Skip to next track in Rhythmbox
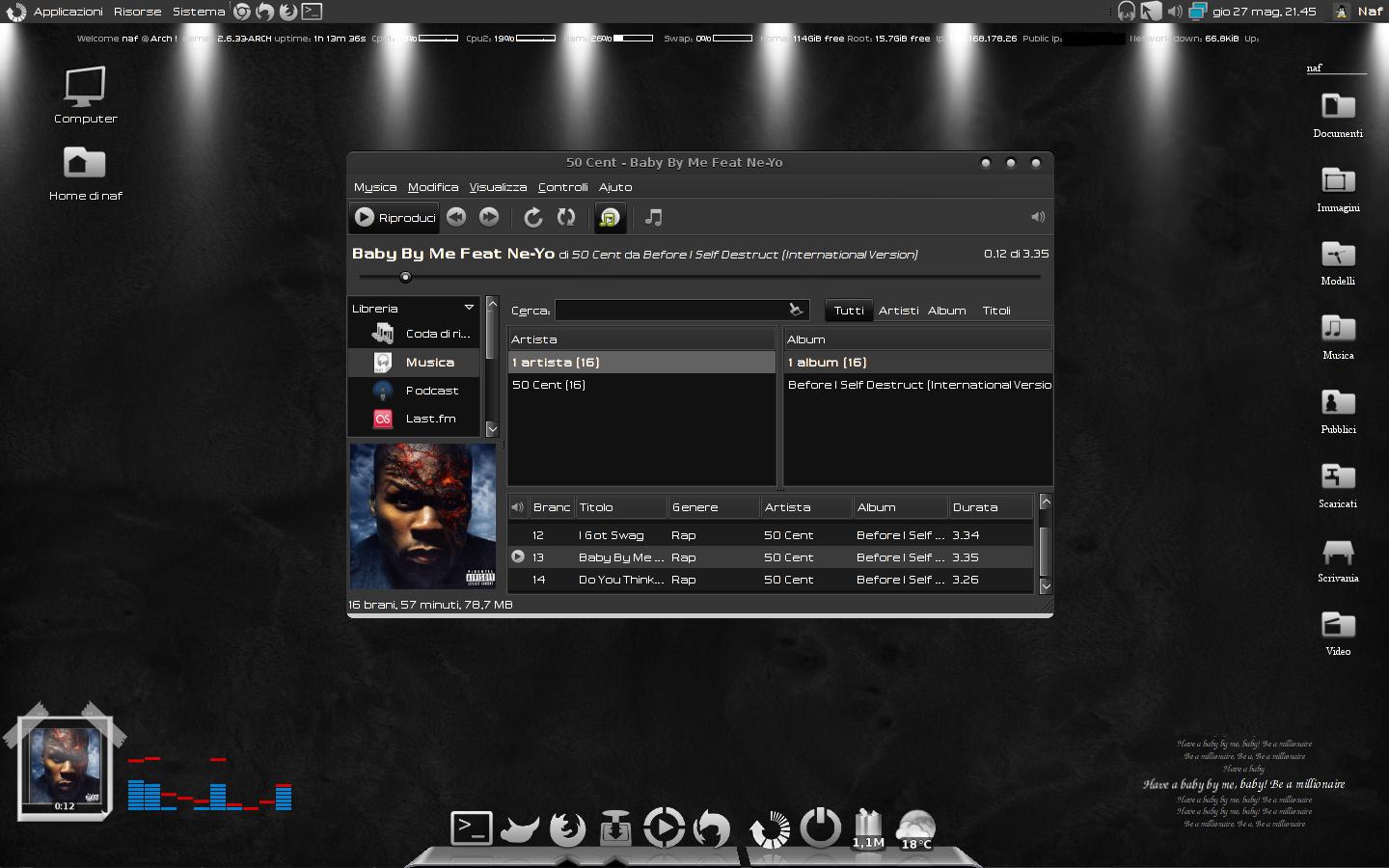 (489, 218)
